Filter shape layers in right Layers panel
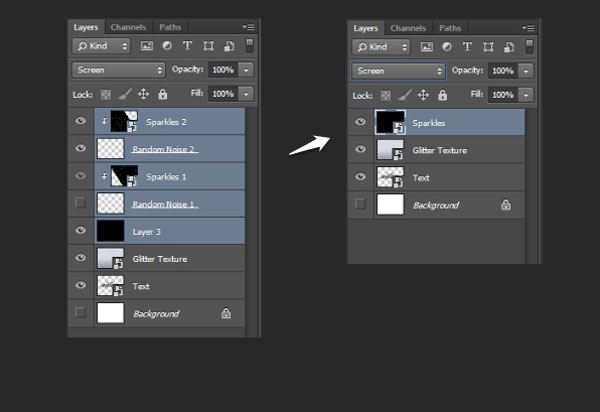The height and width of the screenshot is (412, 600). pos(488,47)
